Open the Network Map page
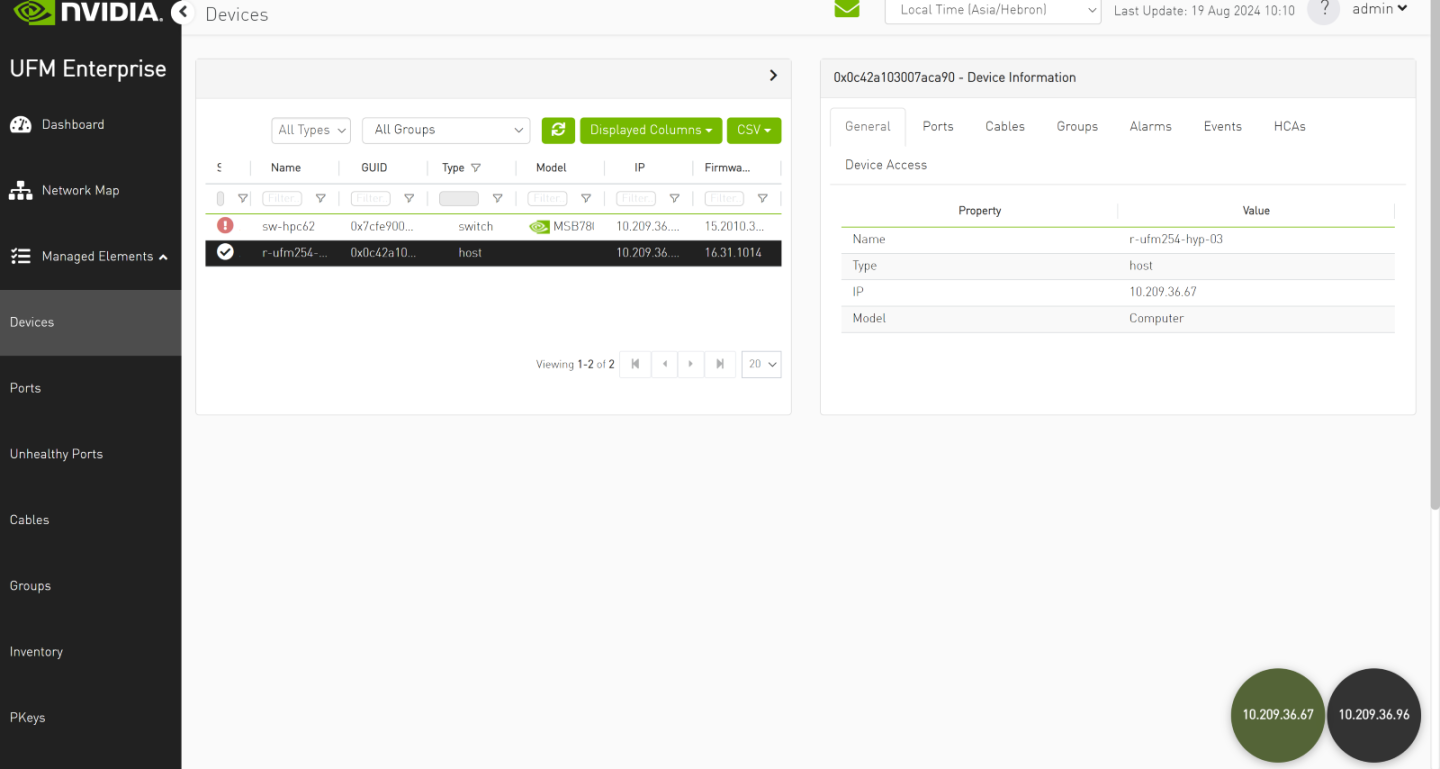Screen dimensions: 1440x769 coord(80,190)
